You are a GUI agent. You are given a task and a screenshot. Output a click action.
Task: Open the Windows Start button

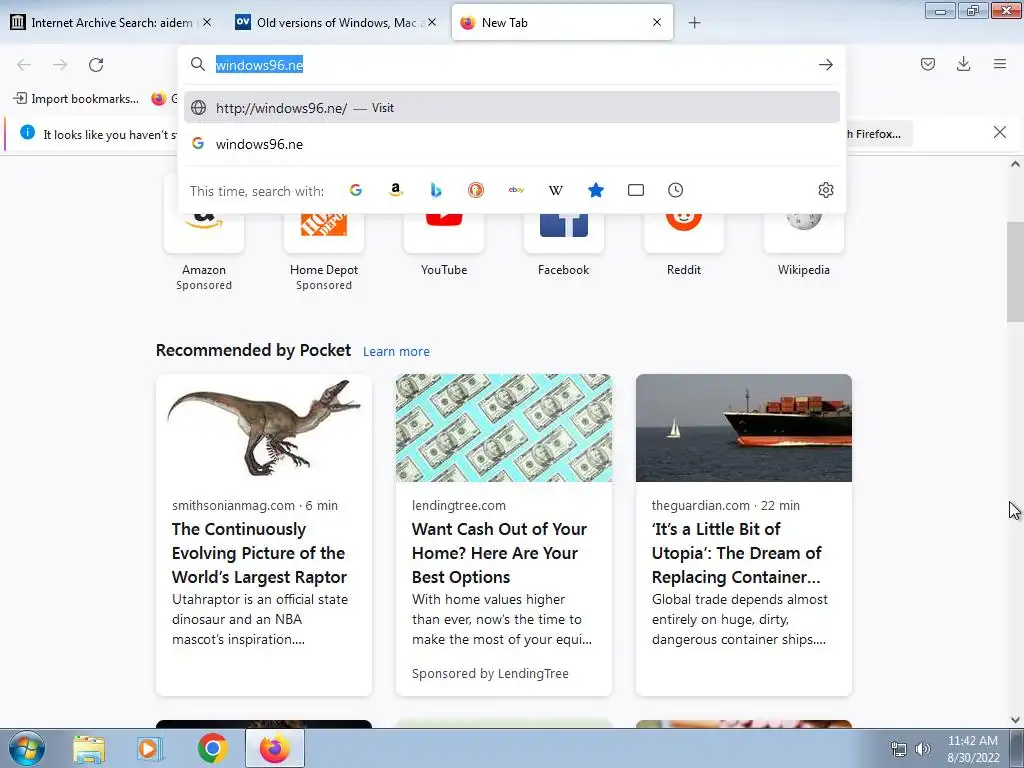point(26,748)
